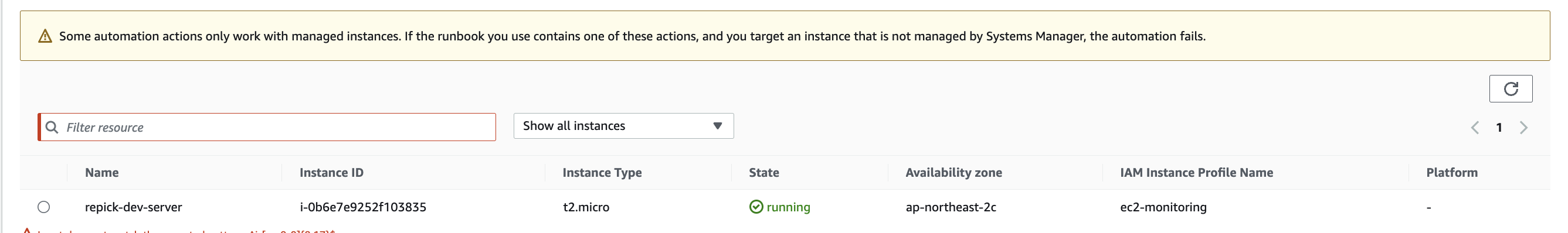This screenshot has width=1568, height=233.
Task: Click the IAM Instance Profile Name header
Action: [1196, 173]
